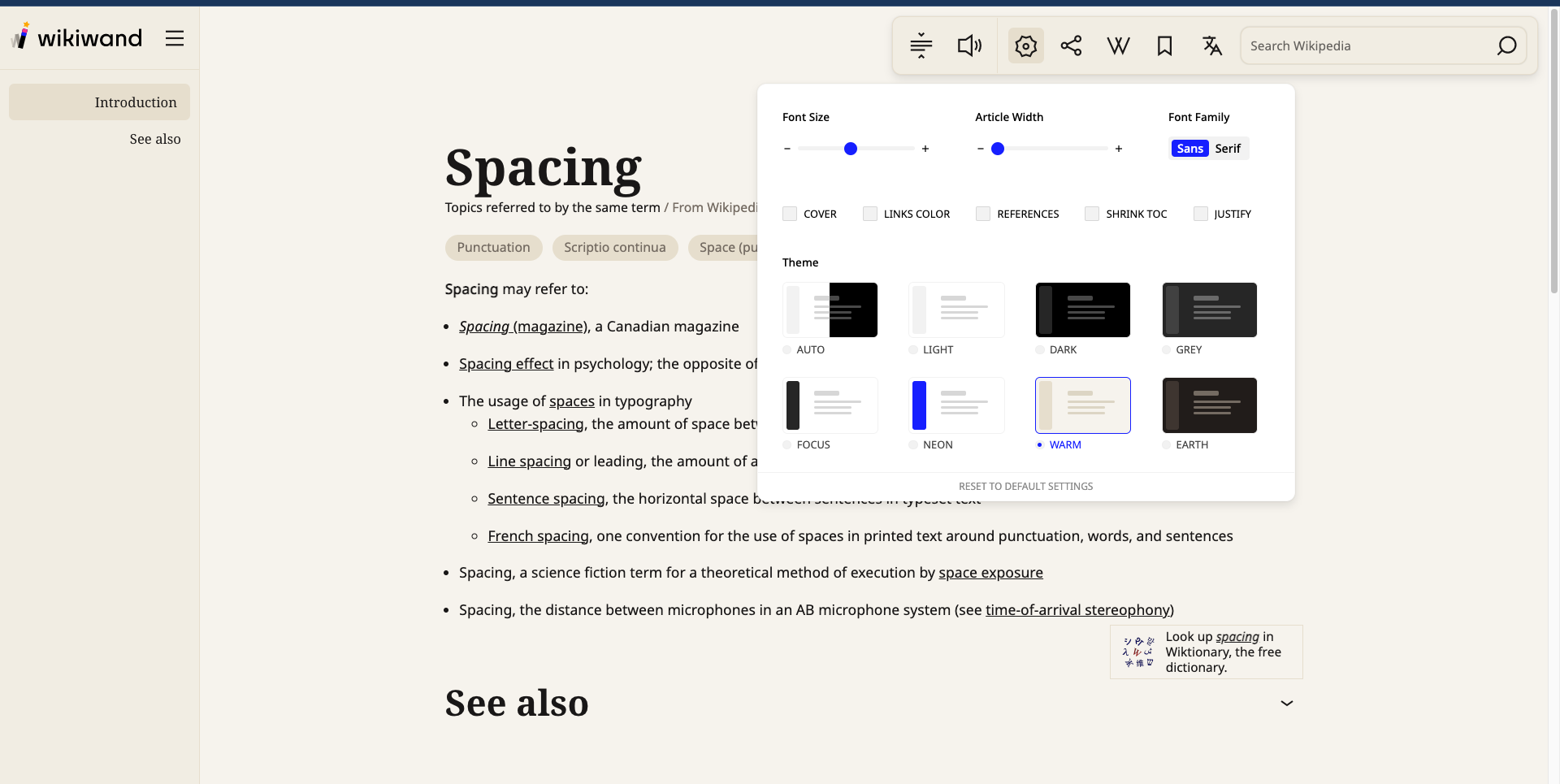Open the original Wikipedia article icon
Screen dimensions: 1560x784
coord(1118,45)
